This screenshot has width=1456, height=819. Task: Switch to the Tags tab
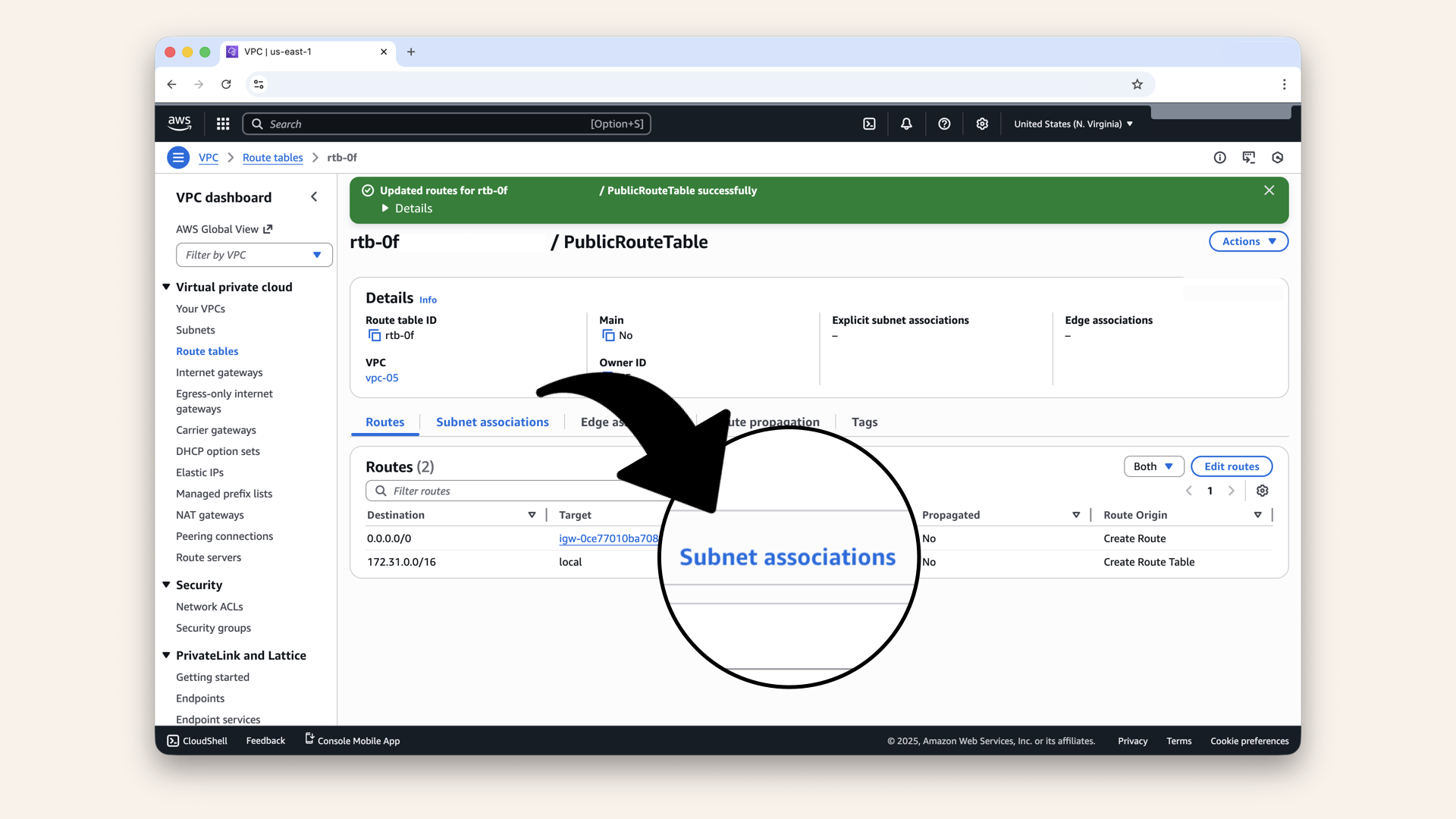(864, 422)
